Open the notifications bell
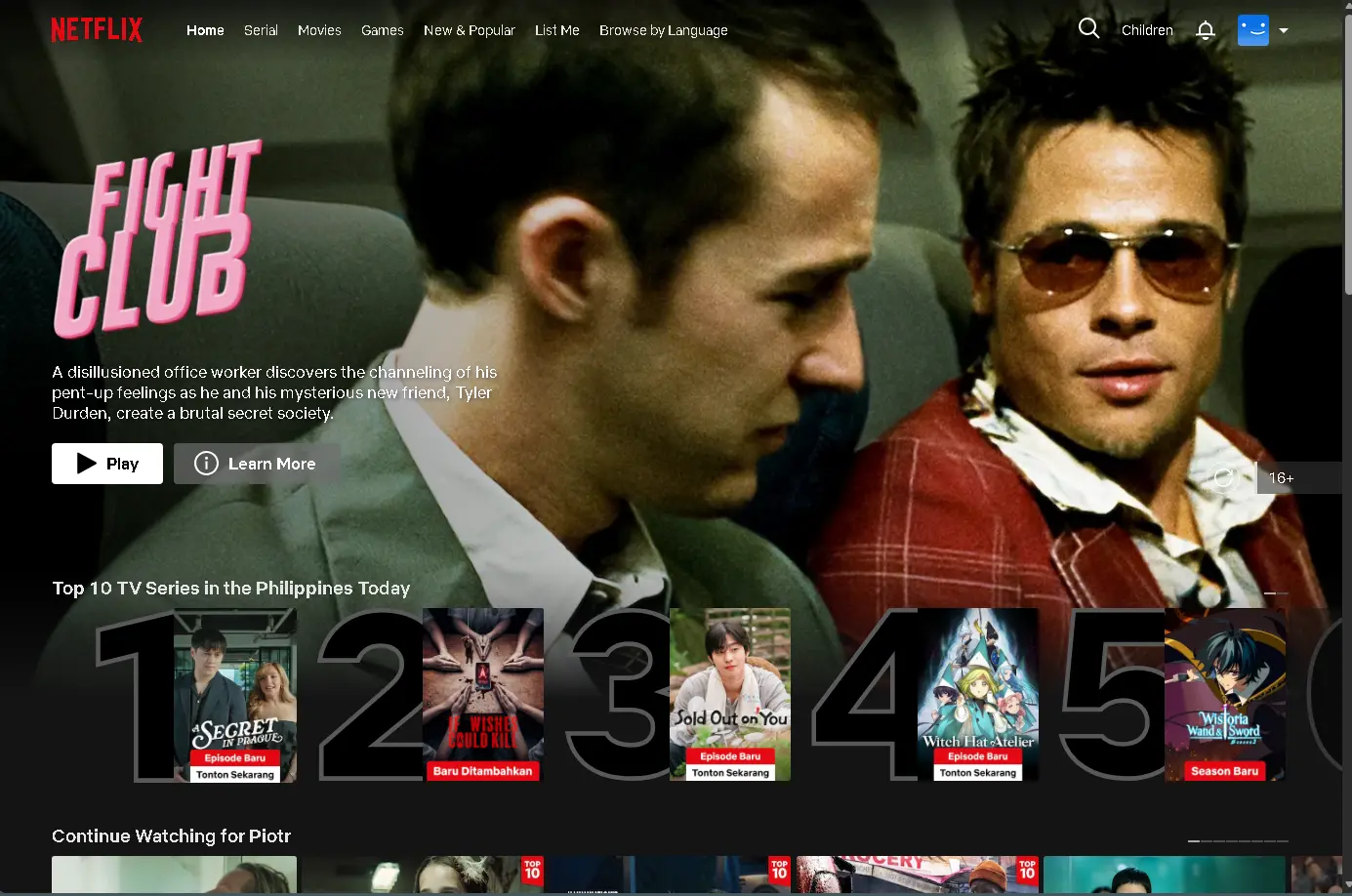1352x896 pixels. pyautogui.click(x=1206, y=30)
